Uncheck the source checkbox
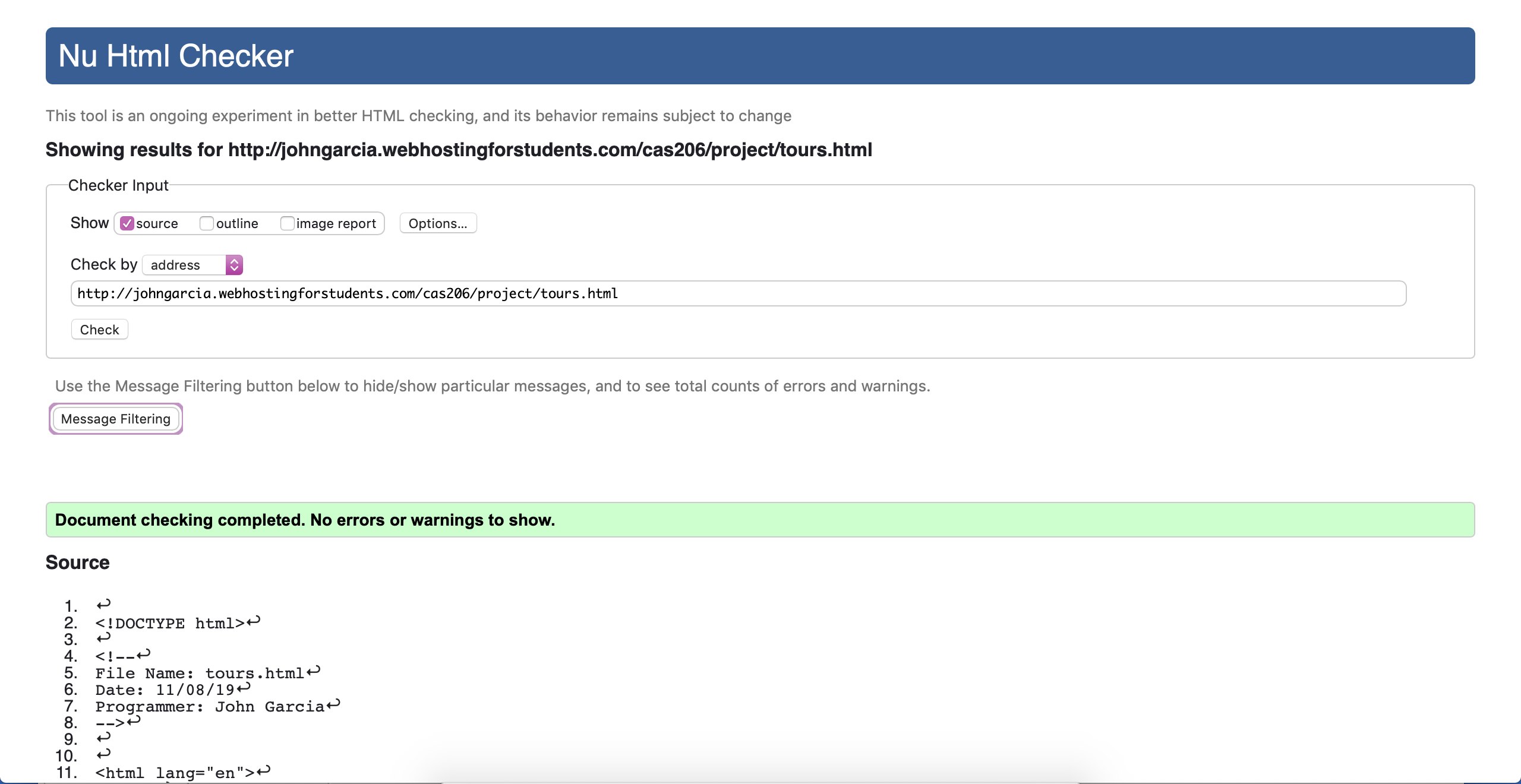Viewport: 1521px width, 784px height. coord(127,223)
